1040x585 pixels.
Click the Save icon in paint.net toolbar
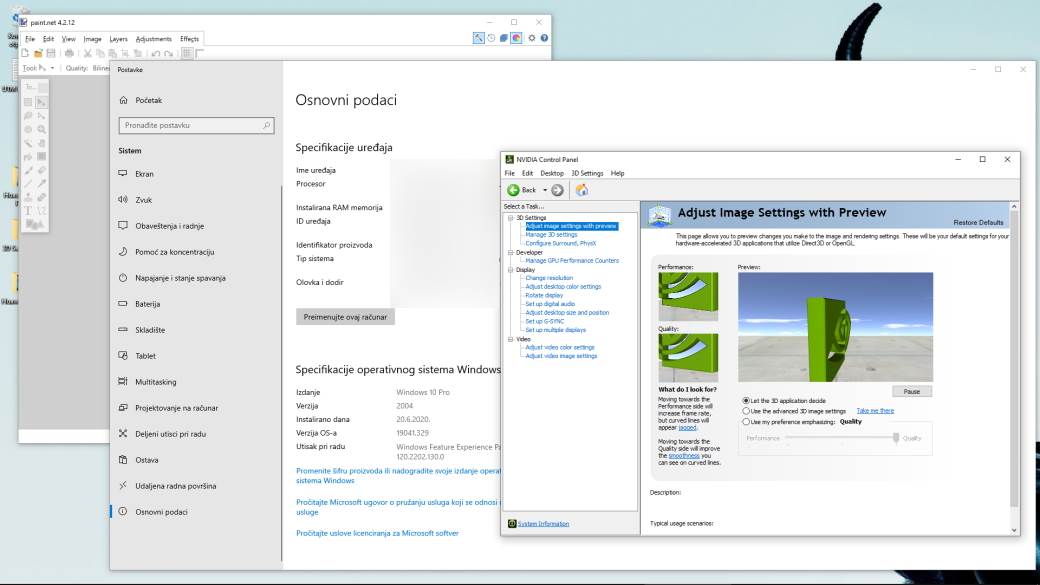point(50,51)
